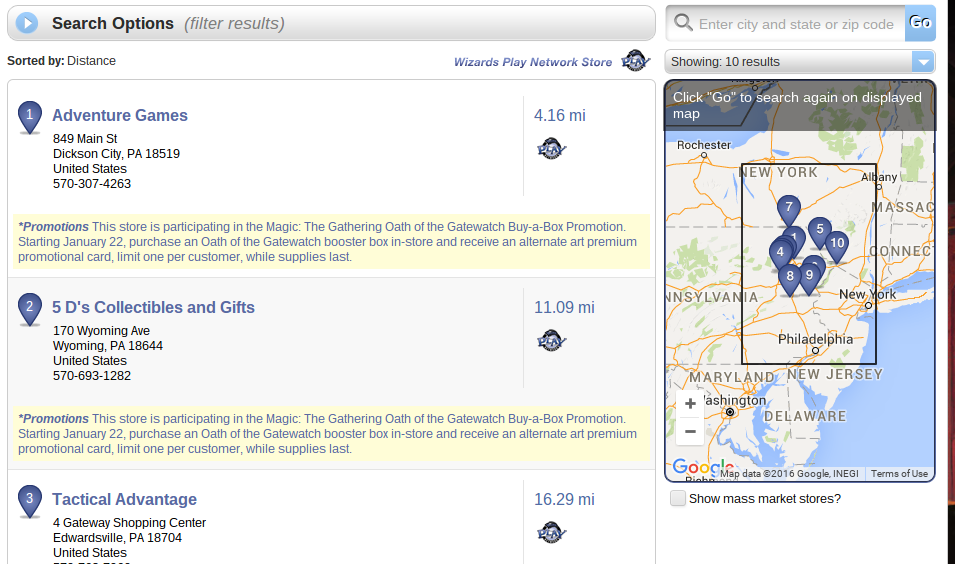Select map pin number 4
955x564 pixels.
pos(780,254)
